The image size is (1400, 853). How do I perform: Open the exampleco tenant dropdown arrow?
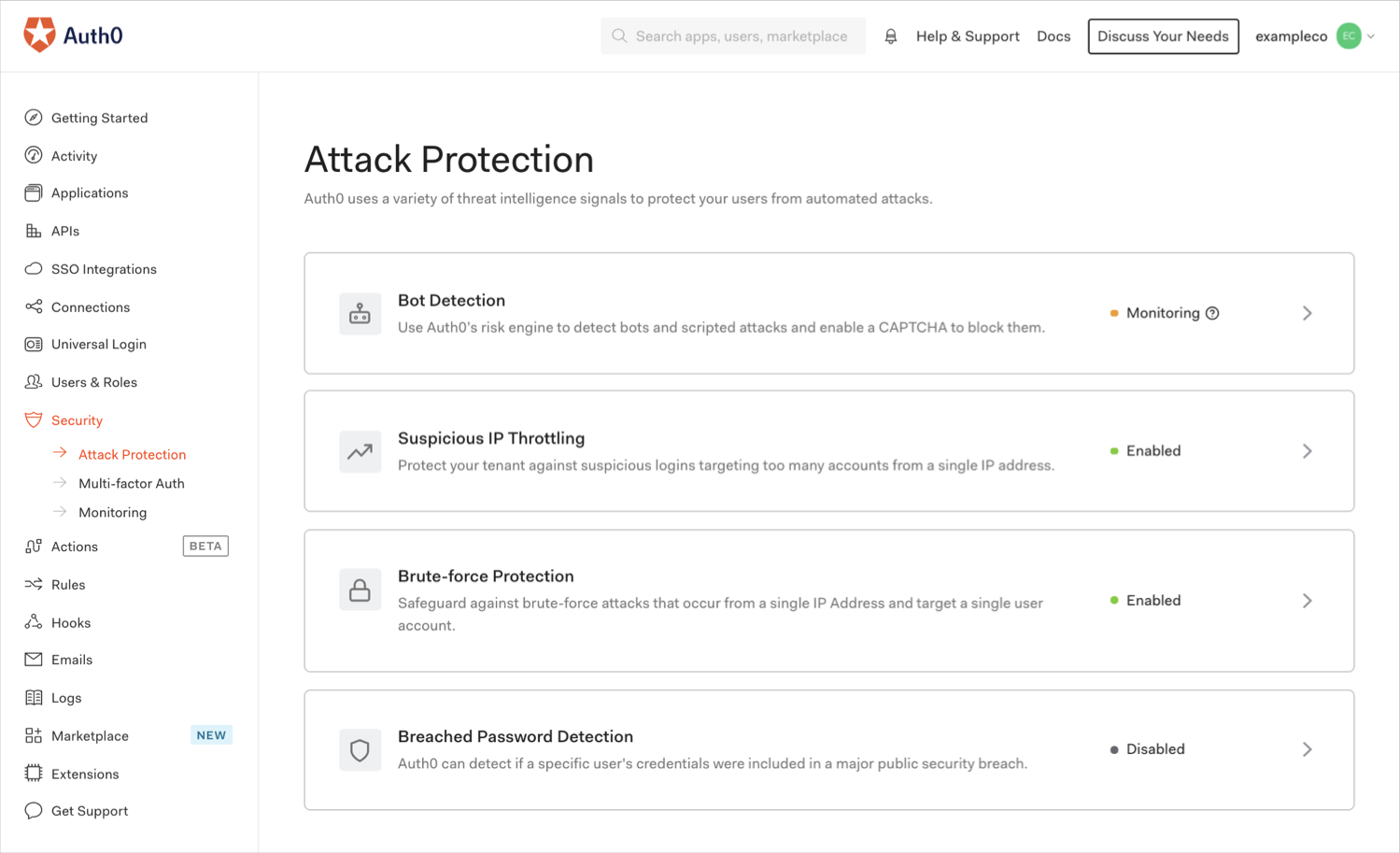click(1371, 36)
